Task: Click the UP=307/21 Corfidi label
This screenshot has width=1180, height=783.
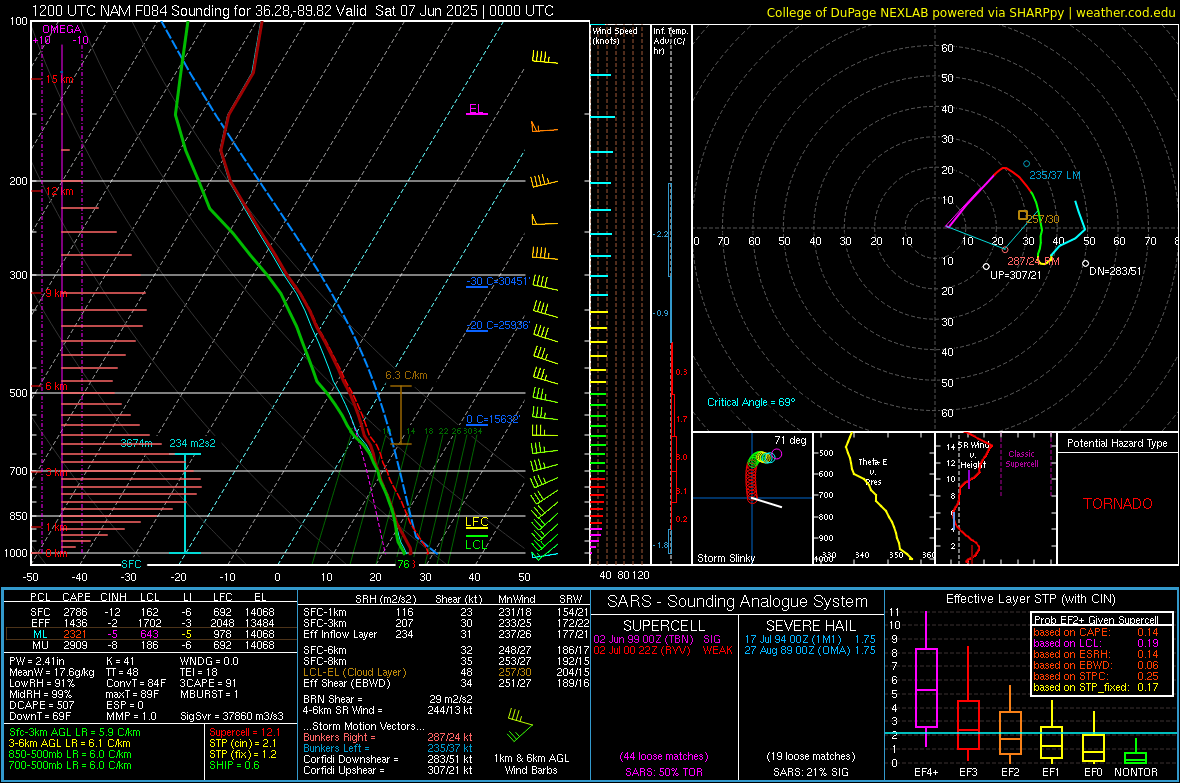Action: (x=1016, y=275)
